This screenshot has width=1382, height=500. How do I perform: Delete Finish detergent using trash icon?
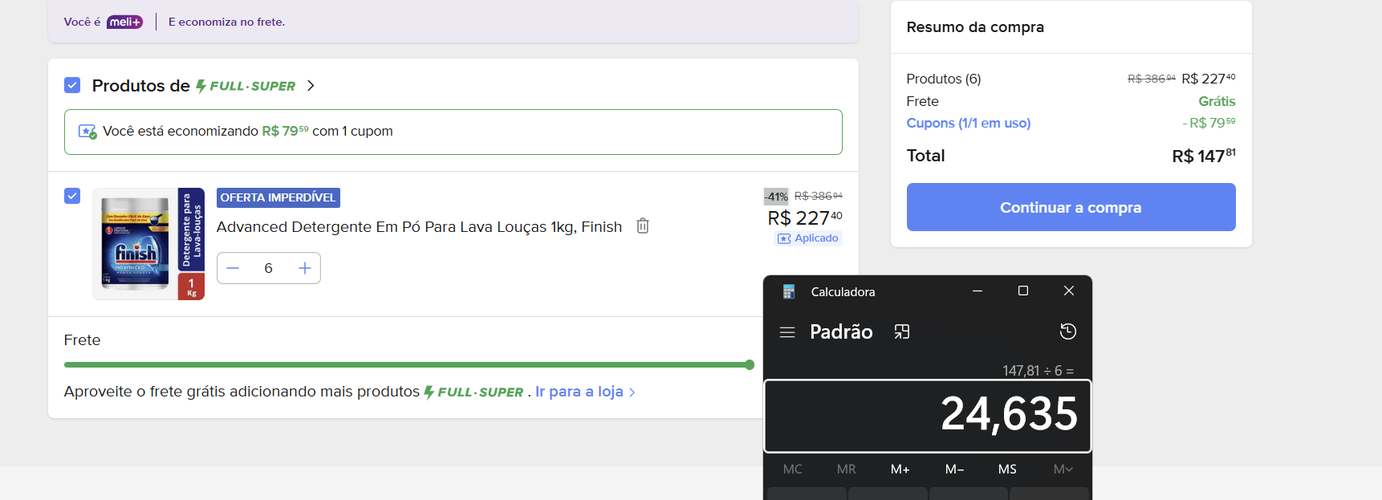point(643,226)
